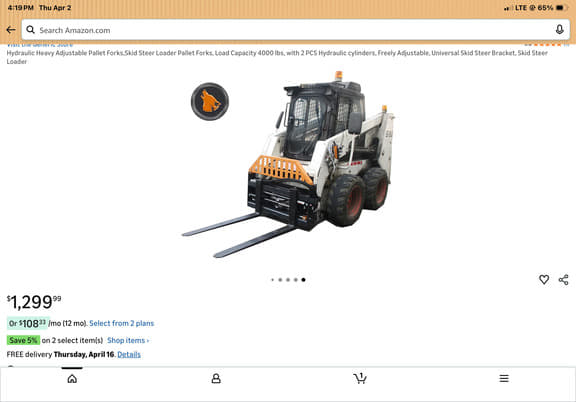The image size is (576, 402).
Task: Select the fifth image carousel dot
Action: click(303, 280)
